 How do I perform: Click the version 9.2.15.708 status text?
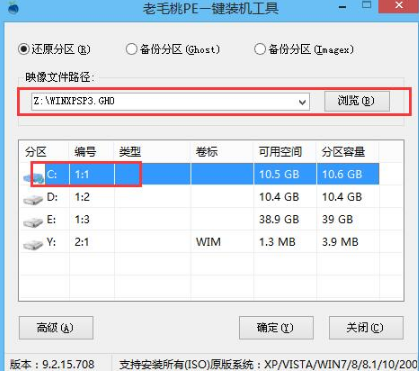[x=52, y=364]
